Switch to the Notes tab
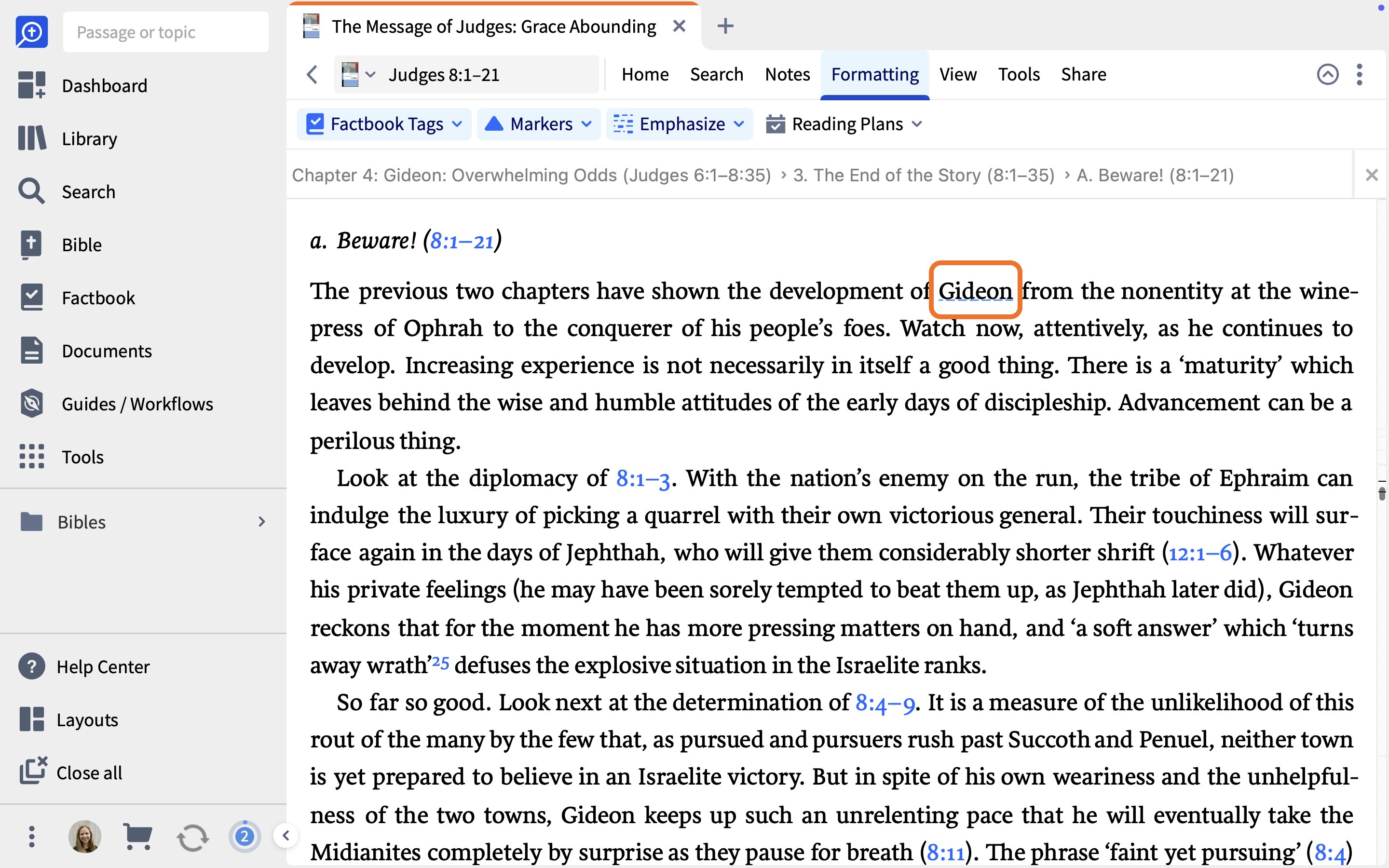 787,75
